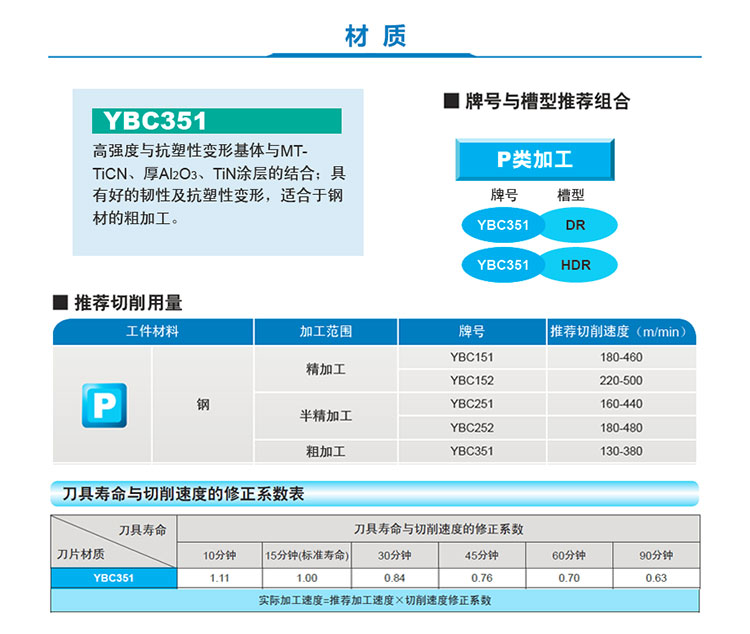750x634 pixels.
Task: Click the blue YBC351 row label
Action: tap(114, 578)
